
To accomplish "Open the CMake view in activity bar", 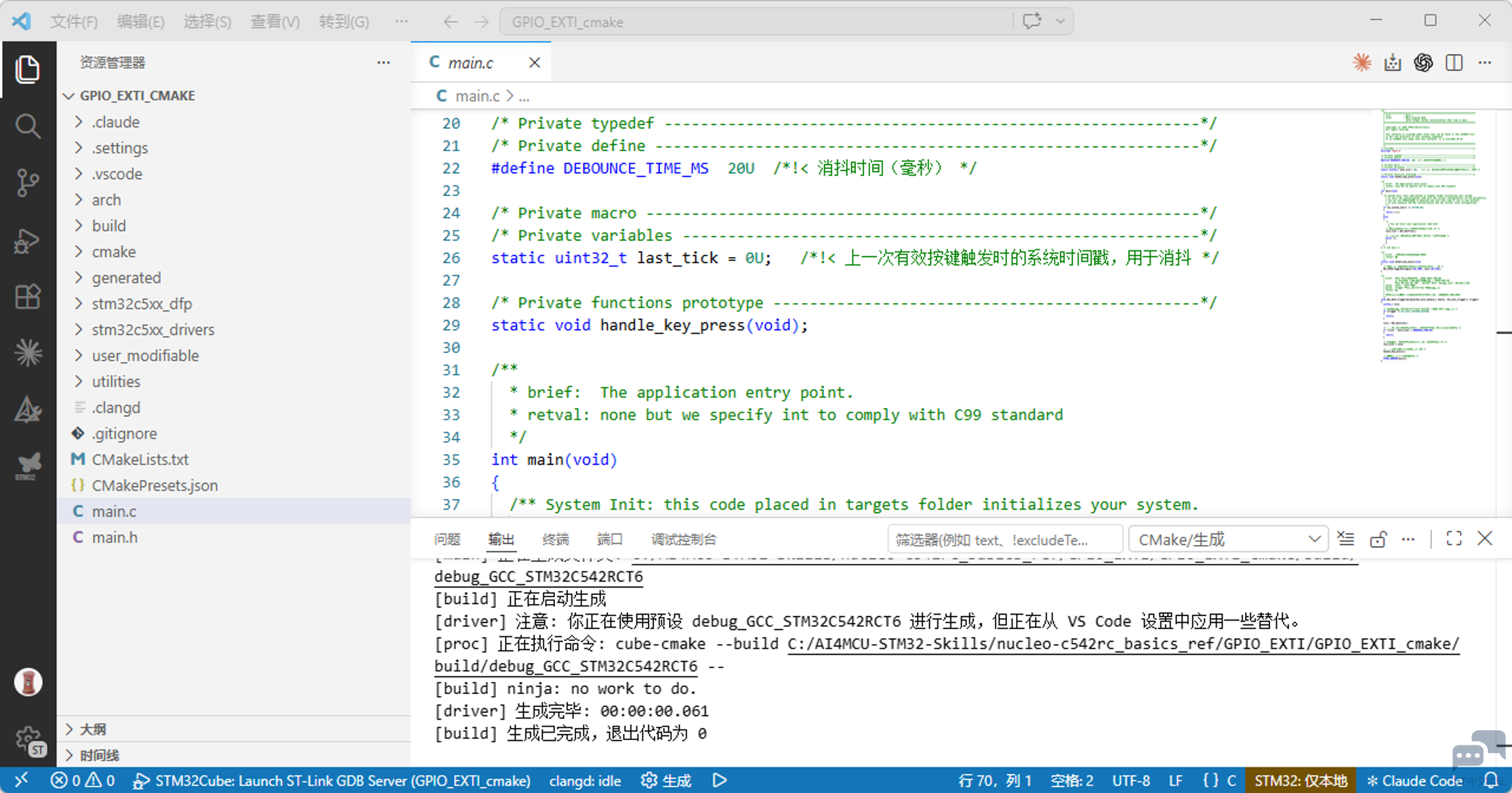I will point(28,410).
